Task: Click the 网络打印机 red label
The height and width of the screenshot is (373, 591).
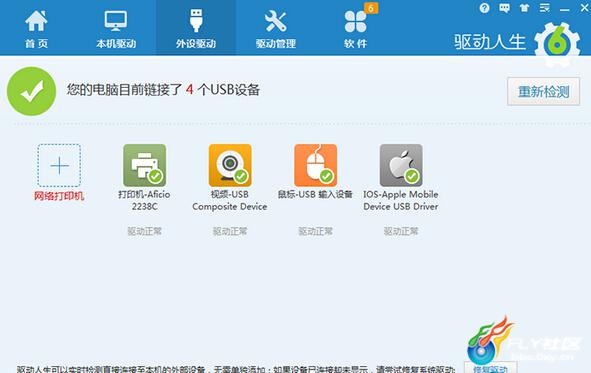Action: point(59,196)
